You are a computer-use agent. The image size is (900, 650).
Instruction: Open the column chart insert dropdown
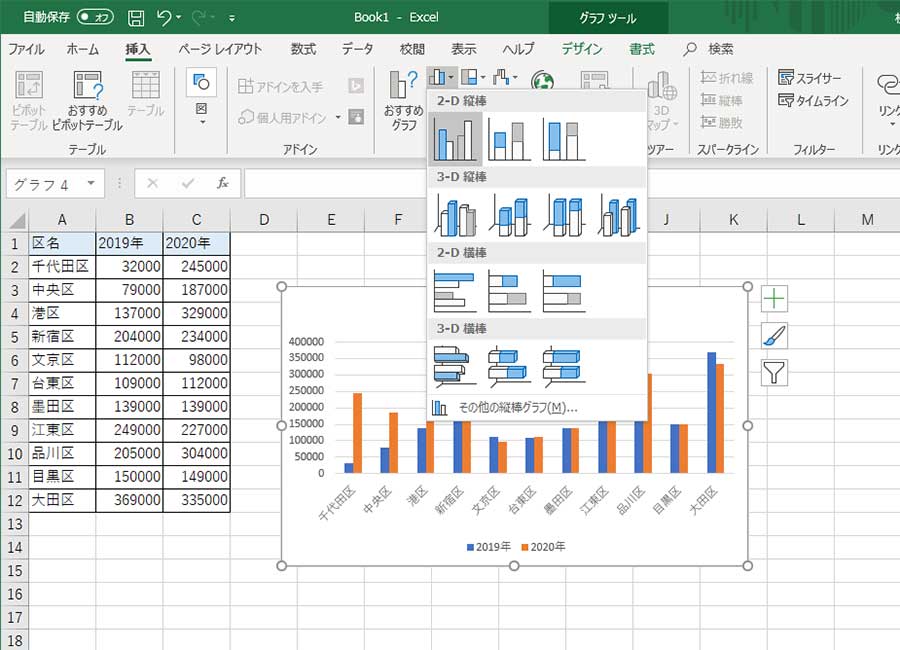pyautogui.click(x=442, y=77)
